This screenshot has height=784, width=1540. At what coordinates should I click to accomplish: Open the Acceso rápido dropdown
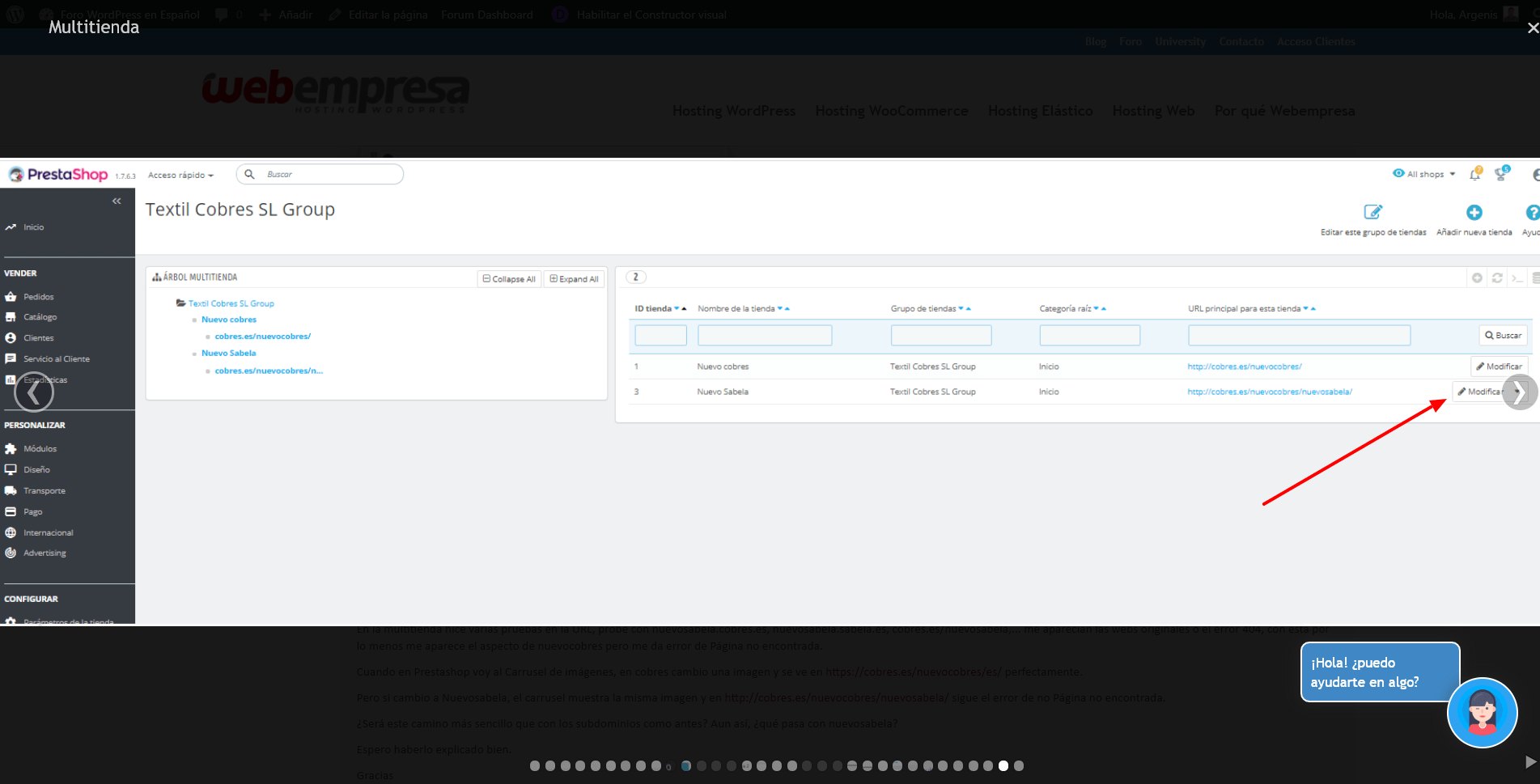(x=180, y=176)
